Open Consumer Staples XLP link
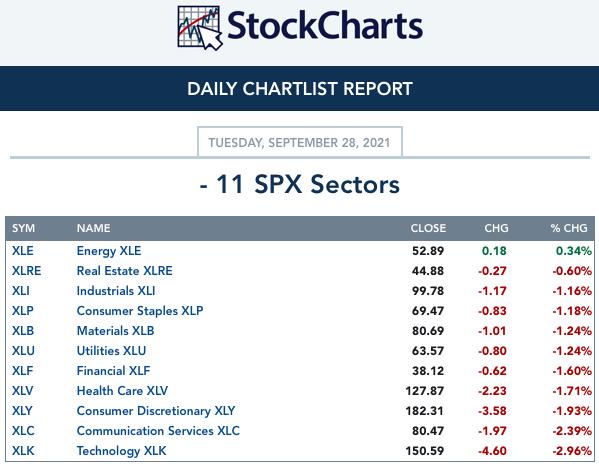The width and height of the screenshot is (599, 467). pos(140,311)
